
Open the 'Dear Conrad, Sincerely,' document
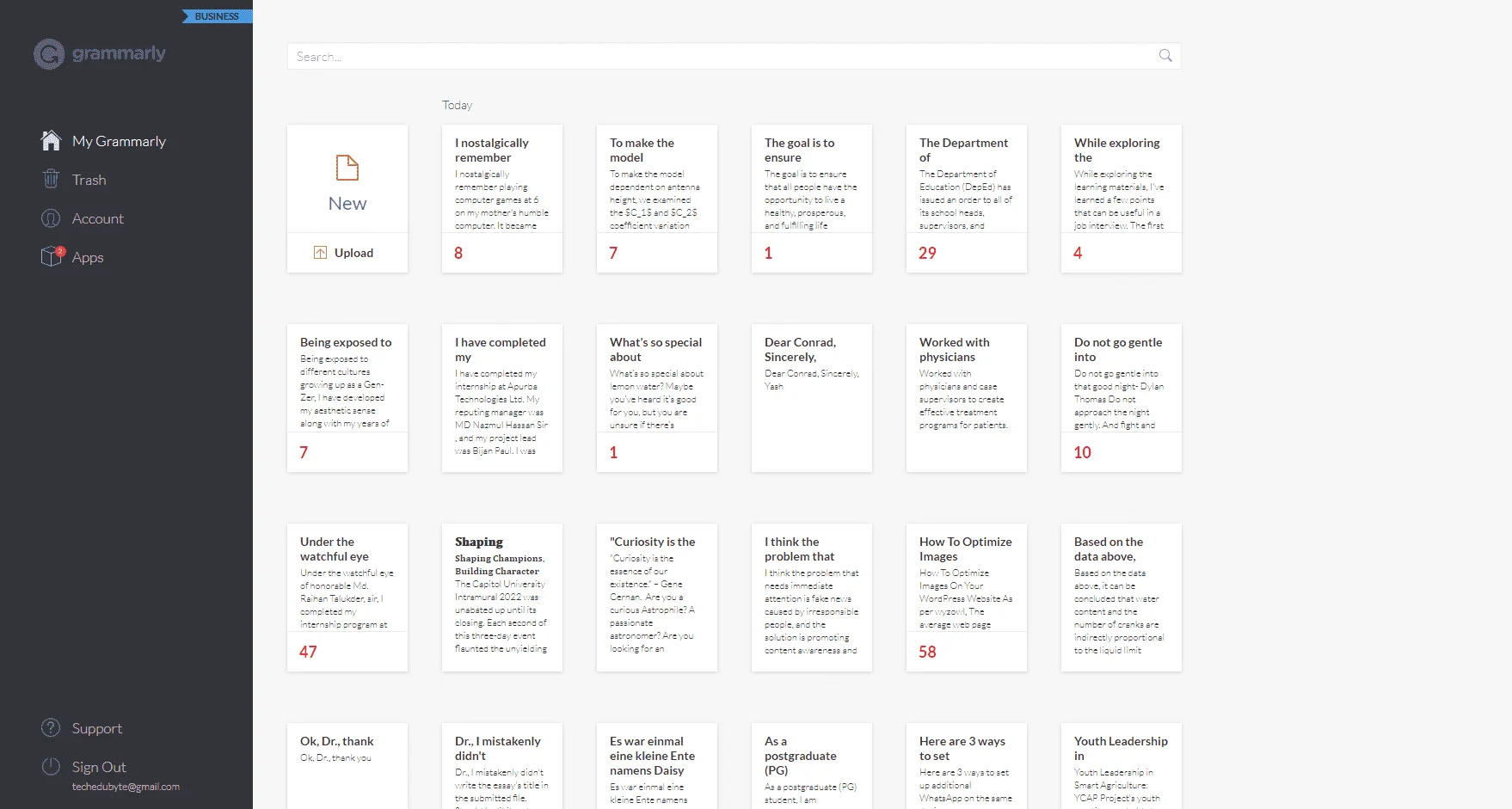click(x=812, y=398)
